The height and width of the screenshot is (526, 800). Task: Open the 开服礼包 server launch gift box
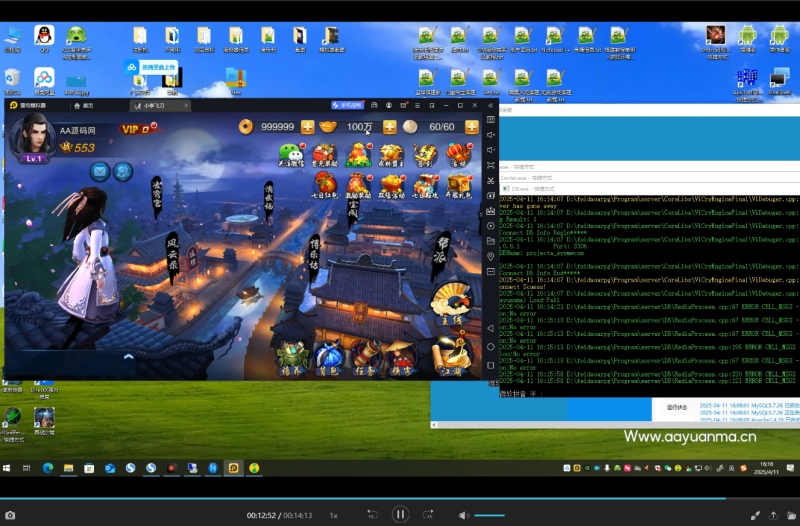point(458,186)
